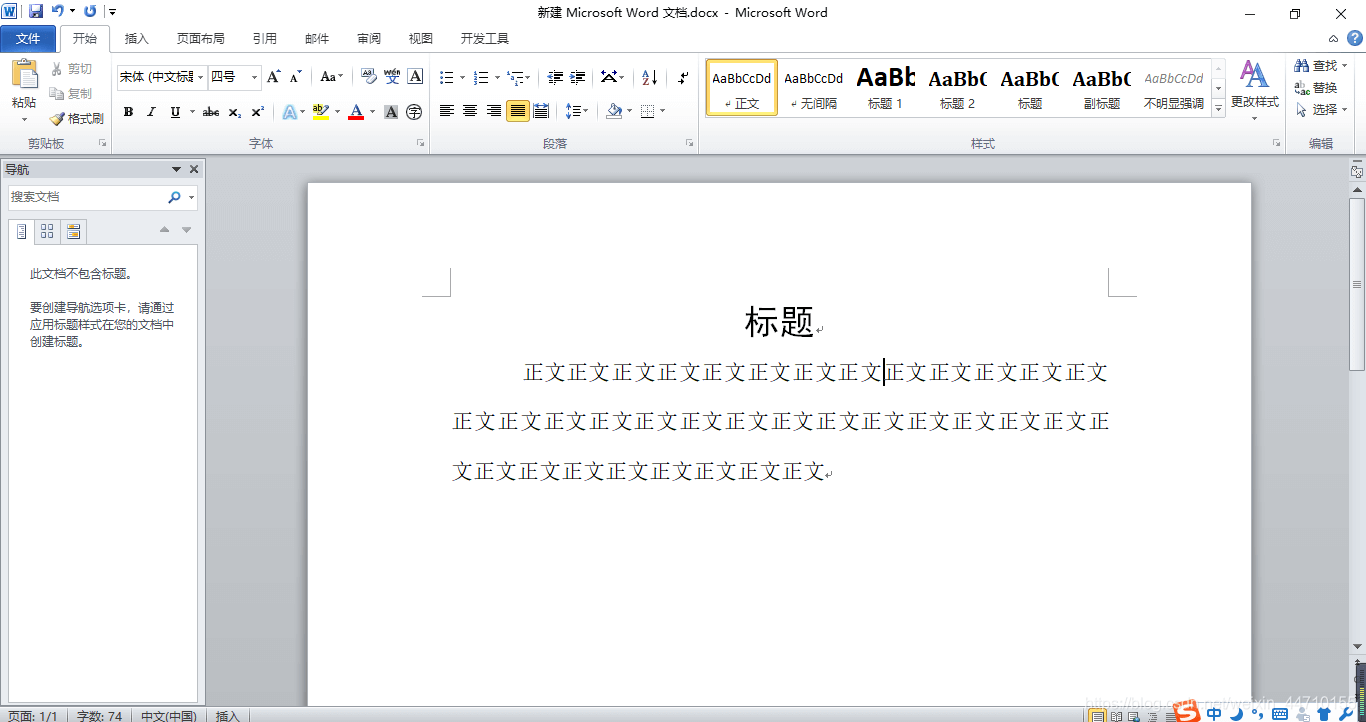Open the line spacing dropdown
The height and width of the screenshot is (722, 1366).
577,111
